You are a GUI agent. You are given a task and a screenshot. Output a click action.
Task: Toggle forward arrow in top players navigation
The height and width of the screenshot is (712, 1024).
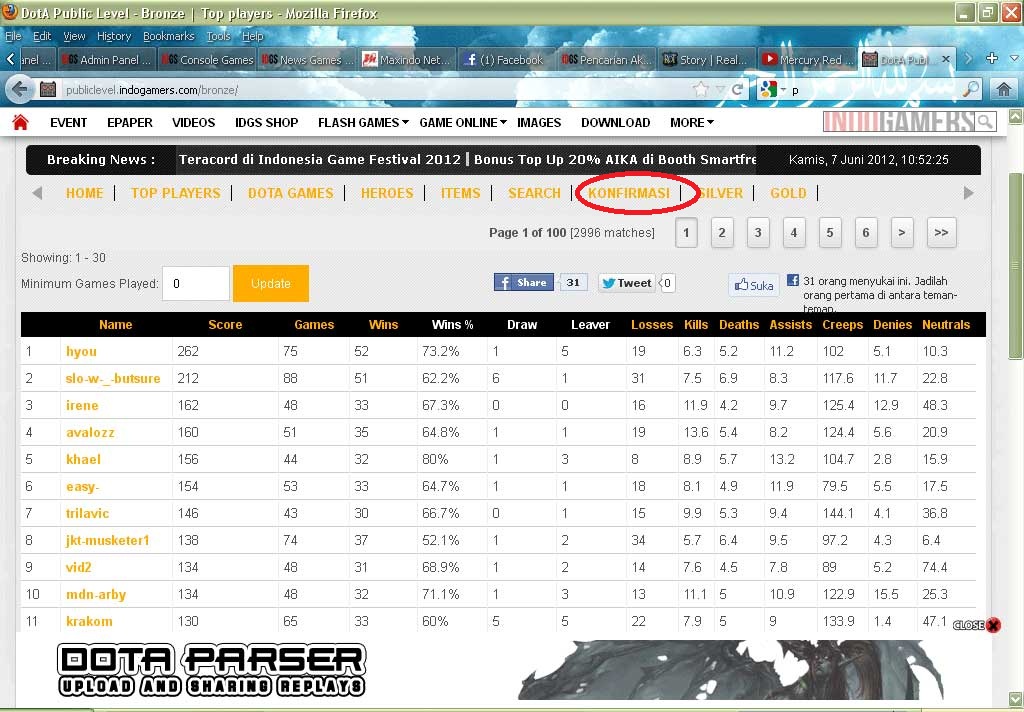(967, 194)
